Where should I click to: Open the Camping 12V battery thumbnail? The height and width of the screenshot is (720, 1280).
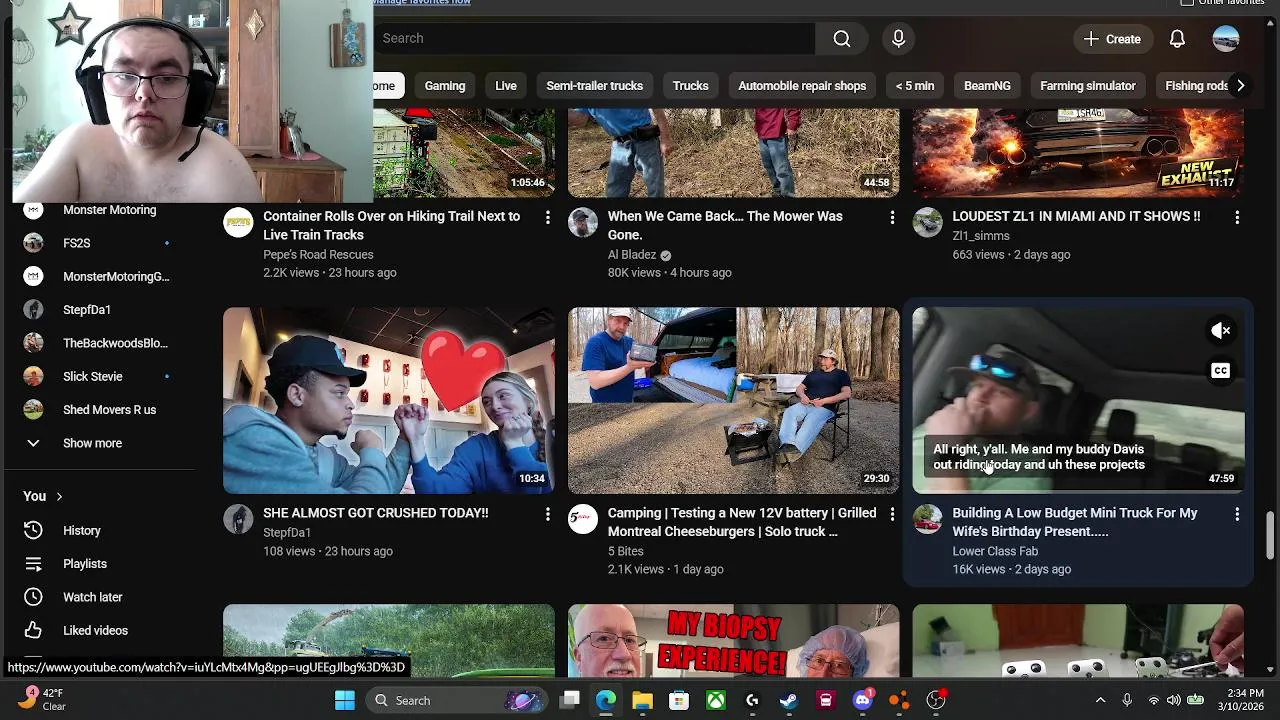pyautogui.click(x=734, y=400)
